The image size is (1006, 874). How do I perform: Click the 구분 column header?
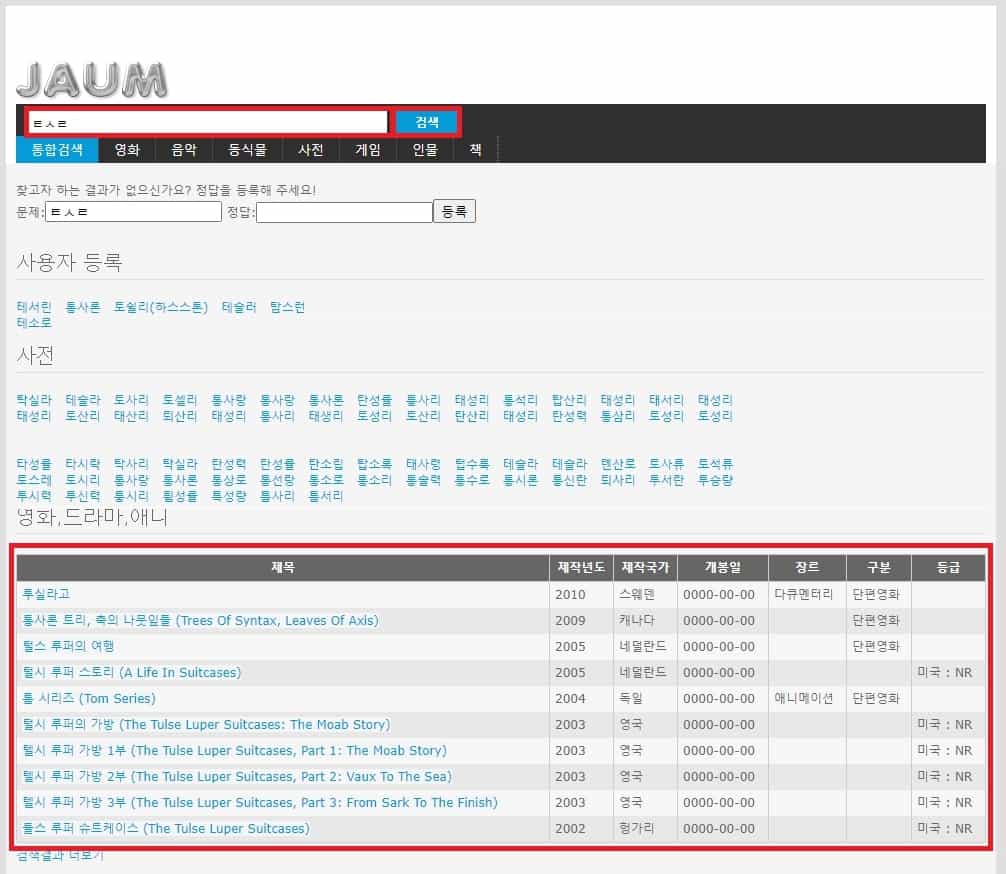878,567
